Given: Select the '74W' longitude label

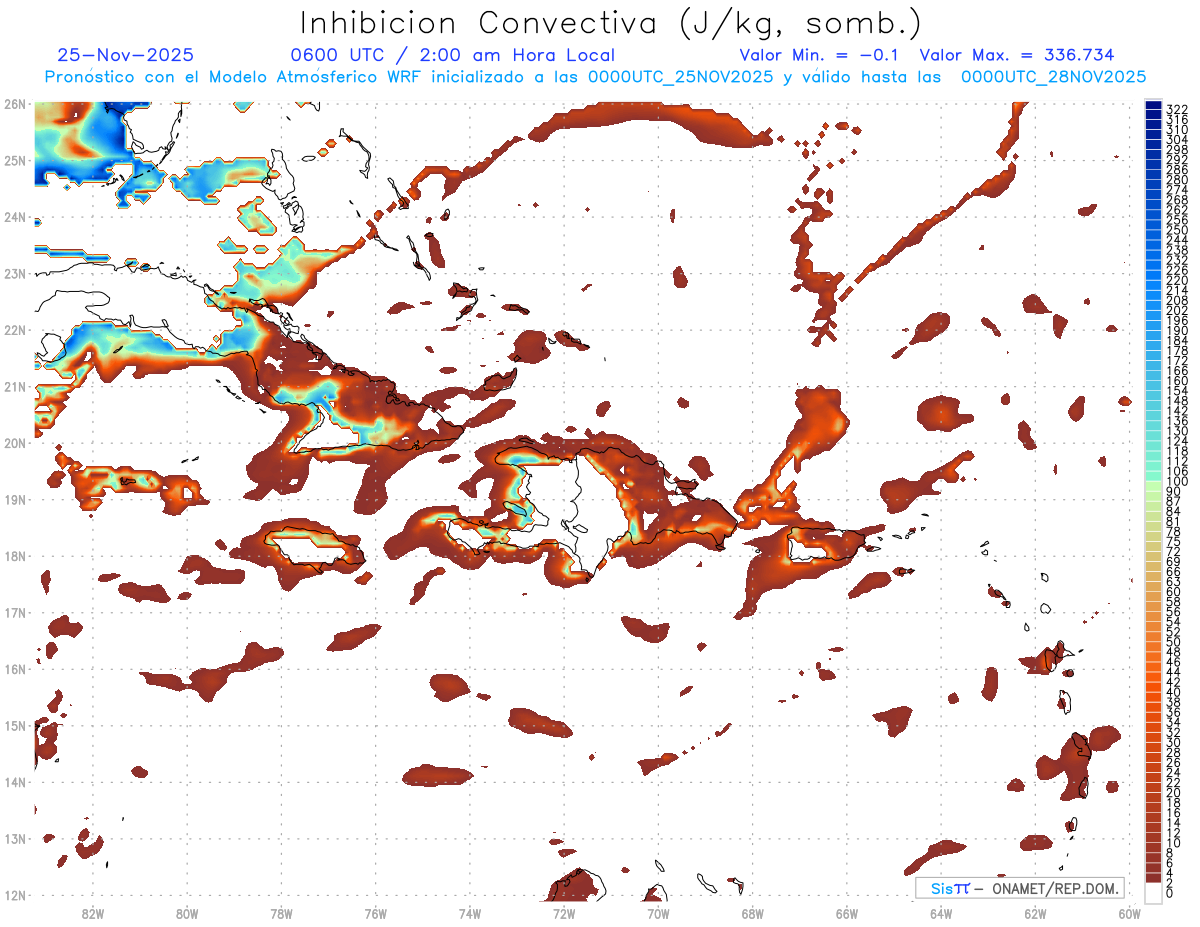Looking at the screenshot, I should [469, 913].
